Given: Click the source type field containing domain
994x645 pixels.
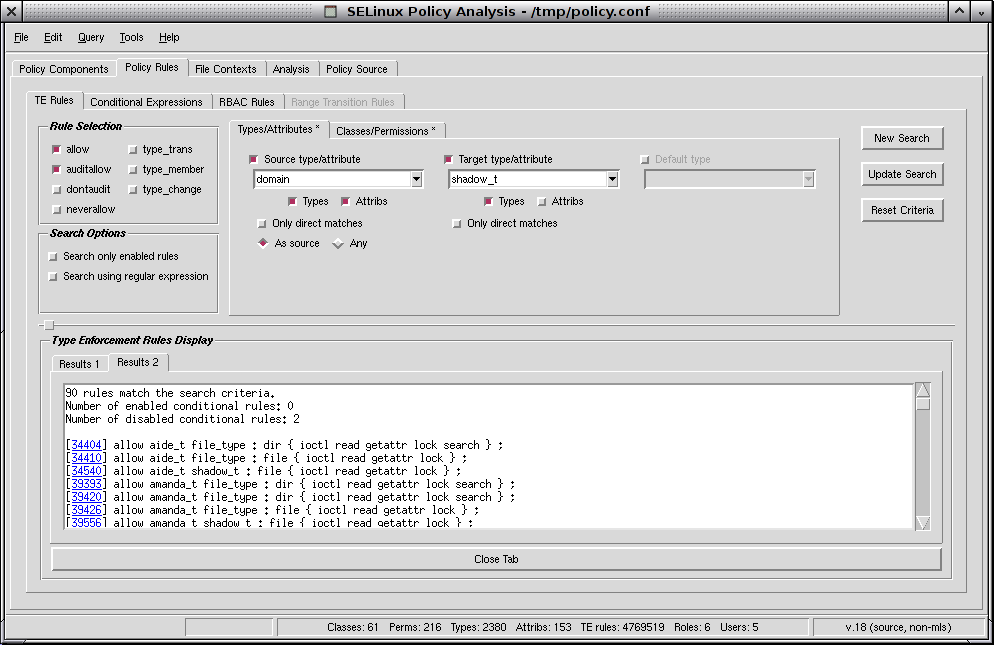Looking at the screenshot, I should coord(332,179).
